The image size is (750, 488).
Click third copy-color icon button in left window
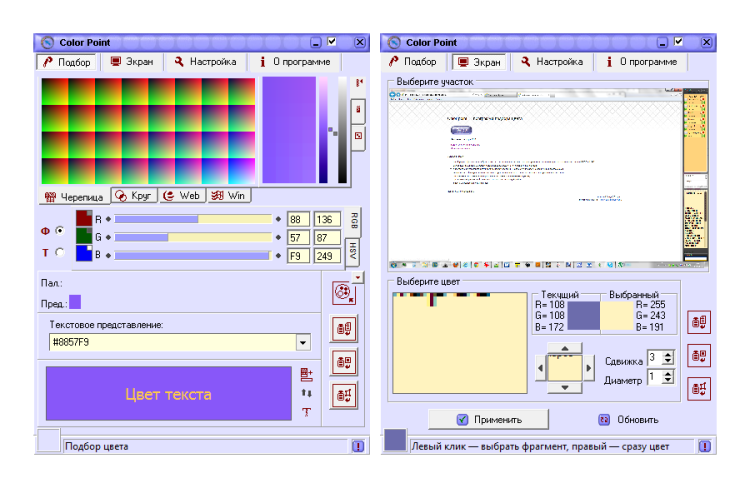[344, 396]
